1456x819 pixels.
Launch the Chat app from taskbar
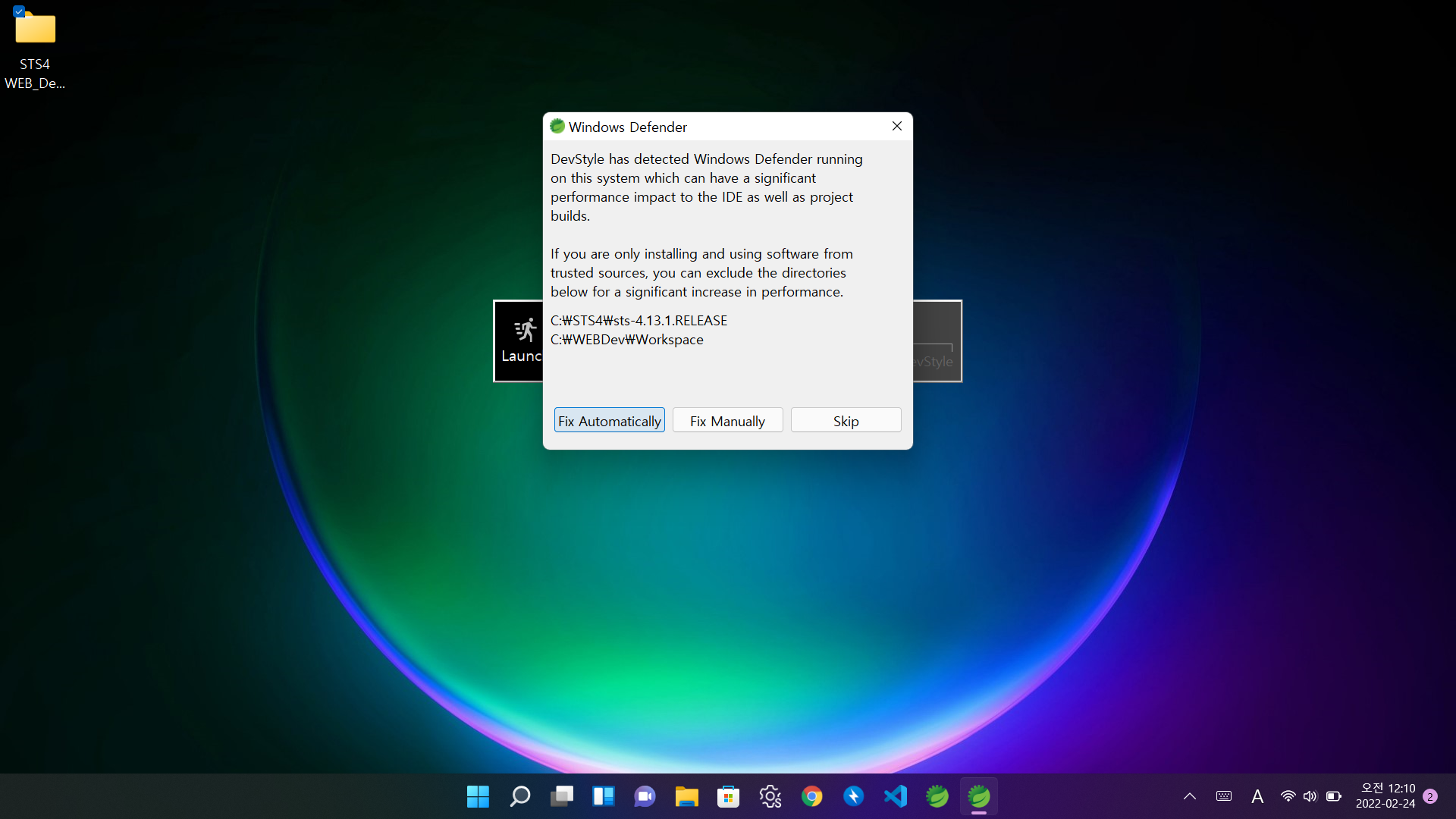click(x=645, y=796)
